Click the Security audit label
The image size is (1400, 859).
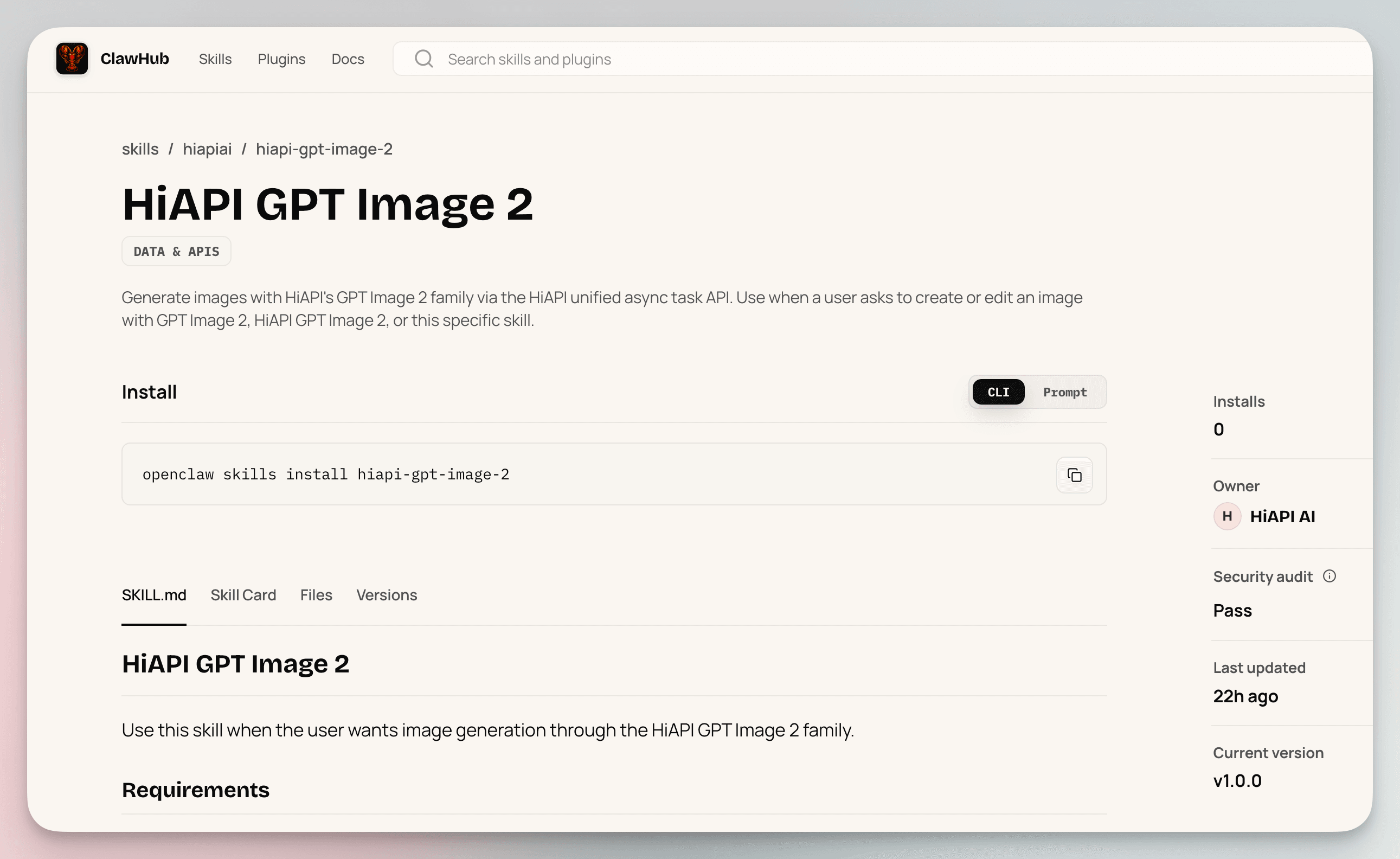[x=1262, y=576]
